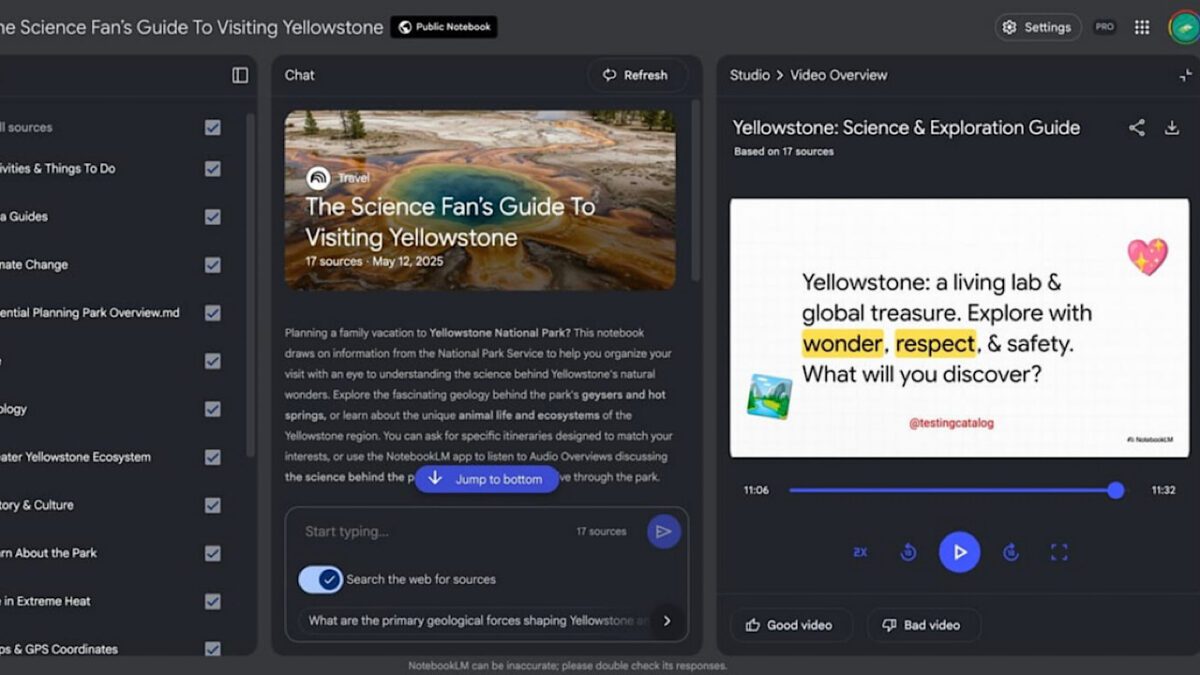The height and width of the screenshot is (675, 1200).
Task: Jump to bottom of chat
Action: (x=486, y=479)
